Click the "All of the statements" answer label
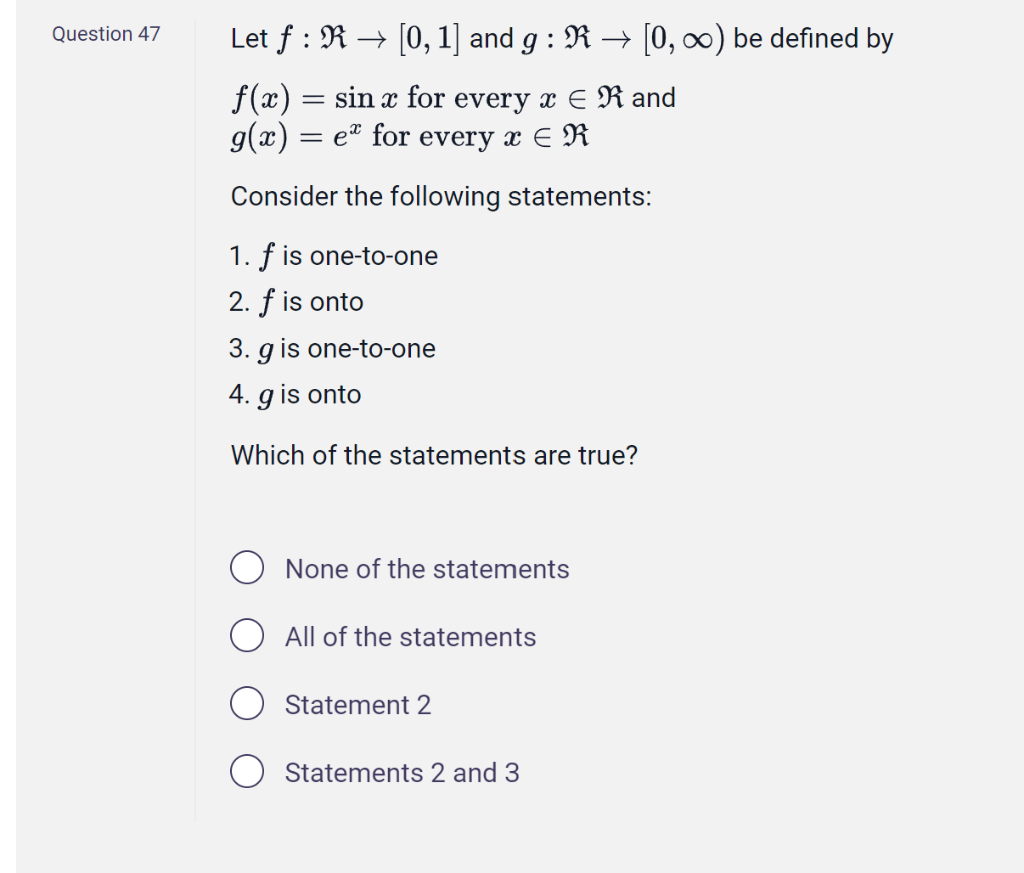Viewport: 1024px width, 873px height. [x=410, y=637]
